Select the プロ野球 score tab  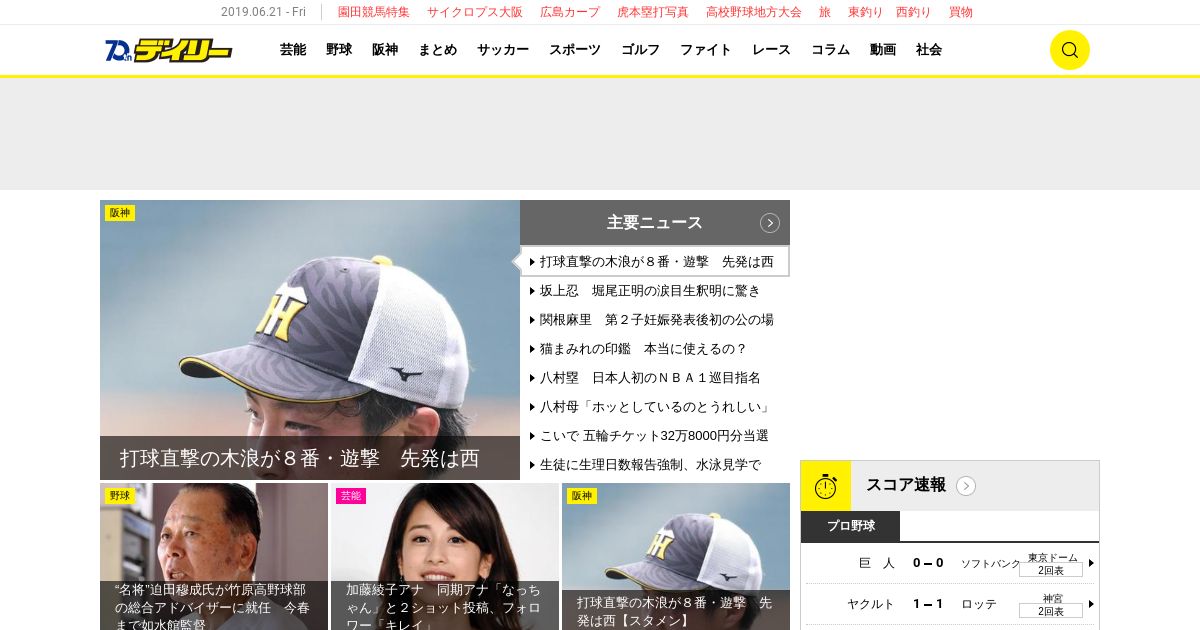pyautogui.click(x=851, y=526)
